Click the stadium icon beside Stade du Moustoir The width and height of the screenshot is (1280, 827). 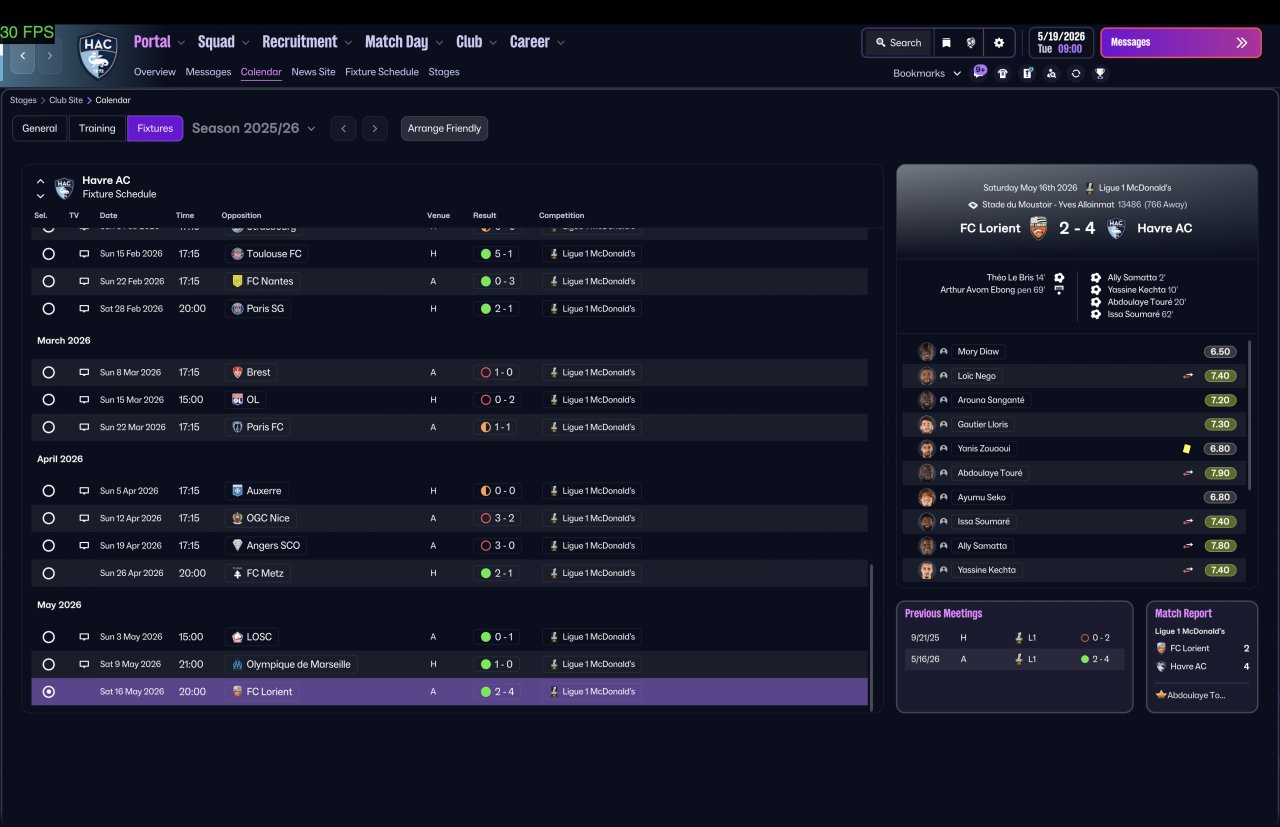(973, 205)
